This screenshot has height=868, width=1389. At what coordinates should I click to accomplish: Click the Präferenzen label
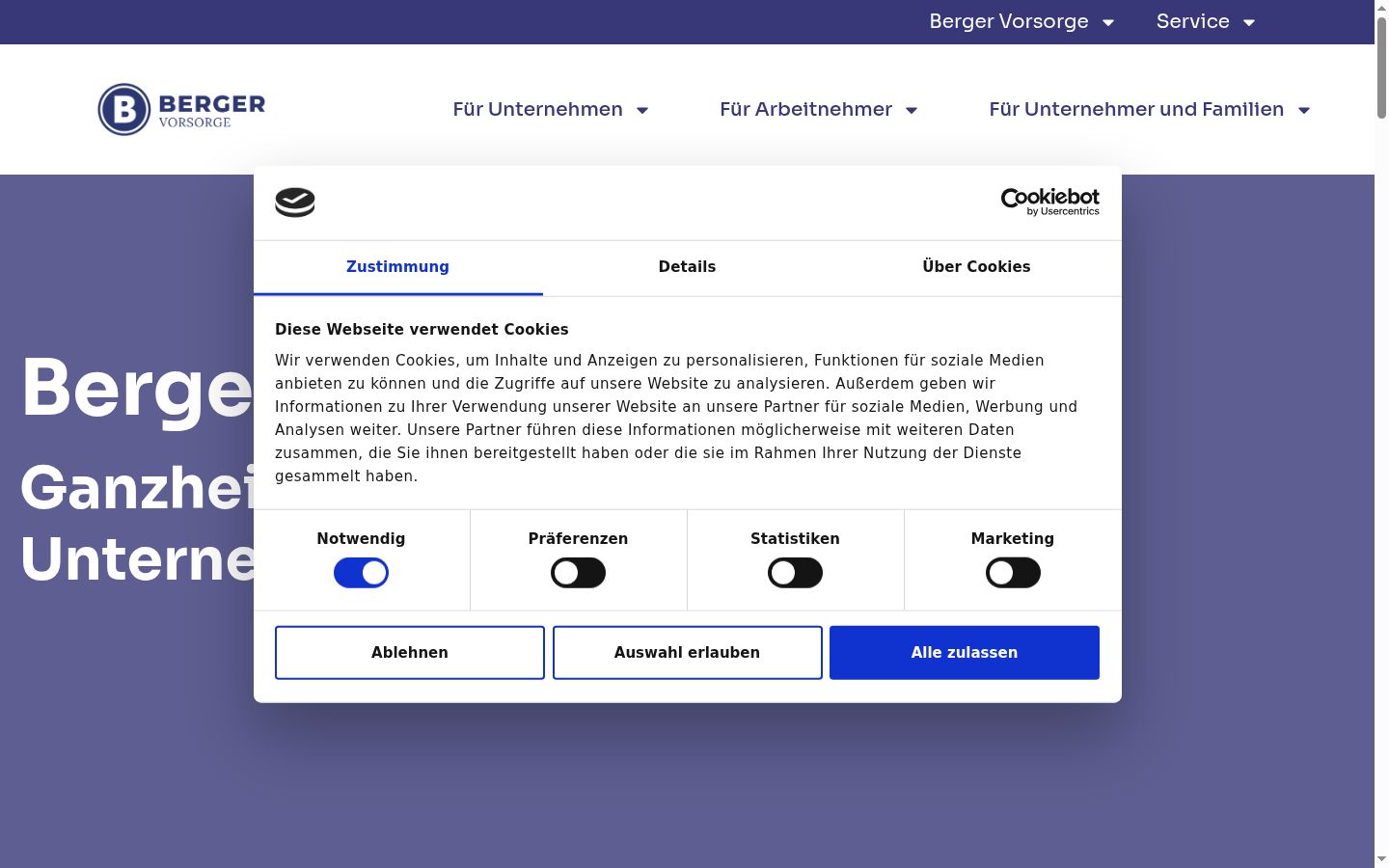point(578,539)
